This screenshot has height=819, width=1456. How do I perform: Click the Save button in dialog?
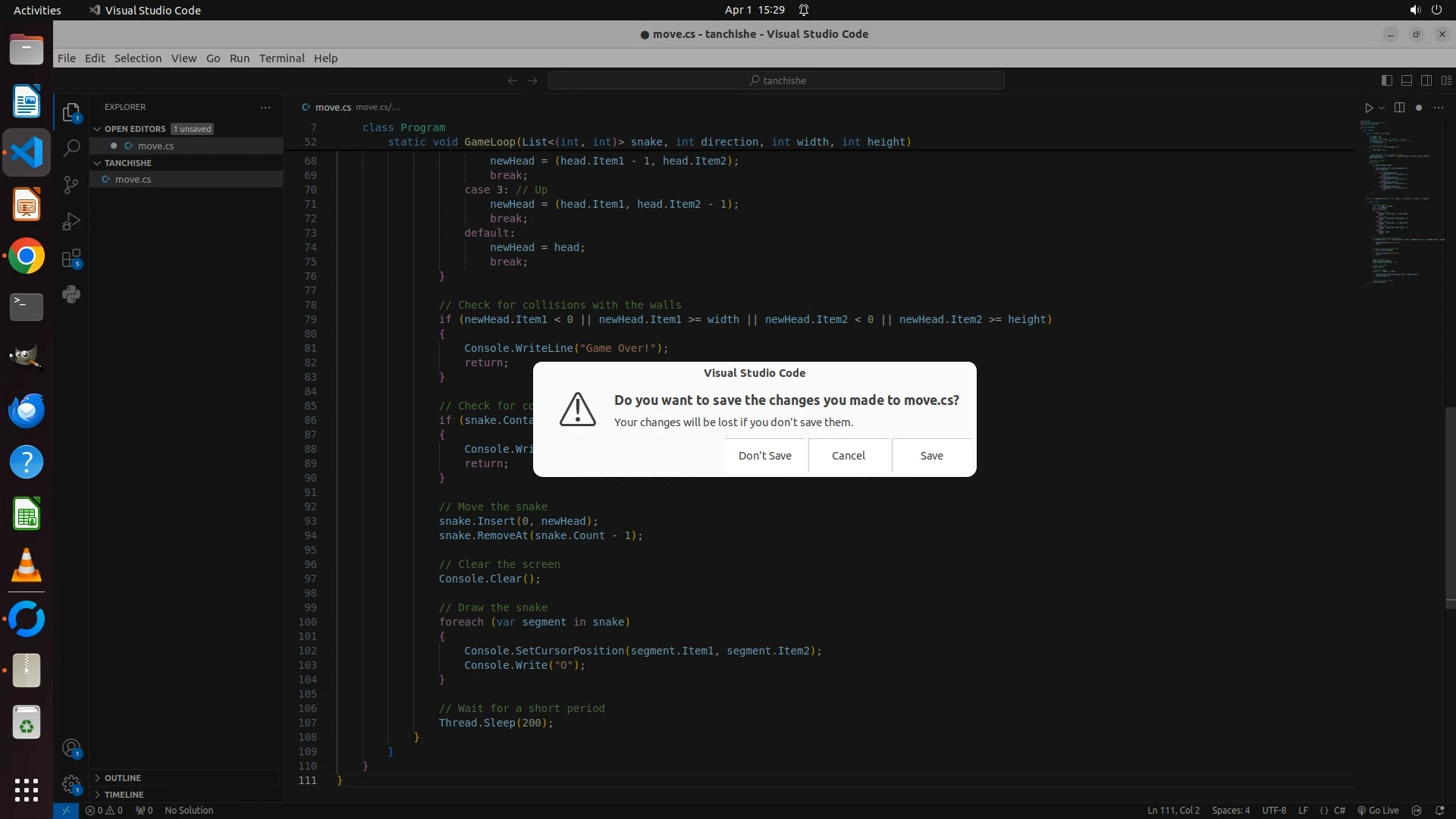931,456
